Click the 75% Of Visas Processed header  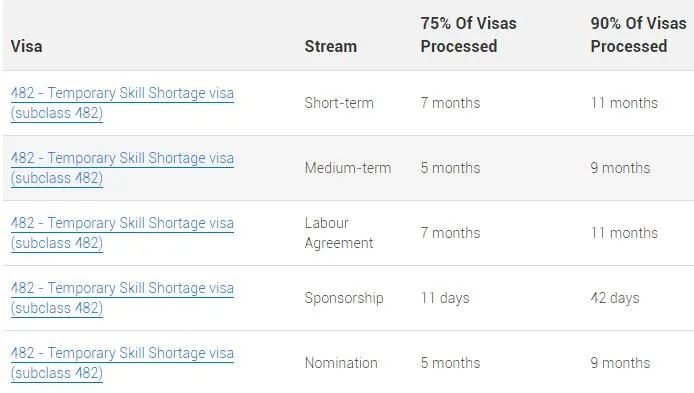point(468,35)
